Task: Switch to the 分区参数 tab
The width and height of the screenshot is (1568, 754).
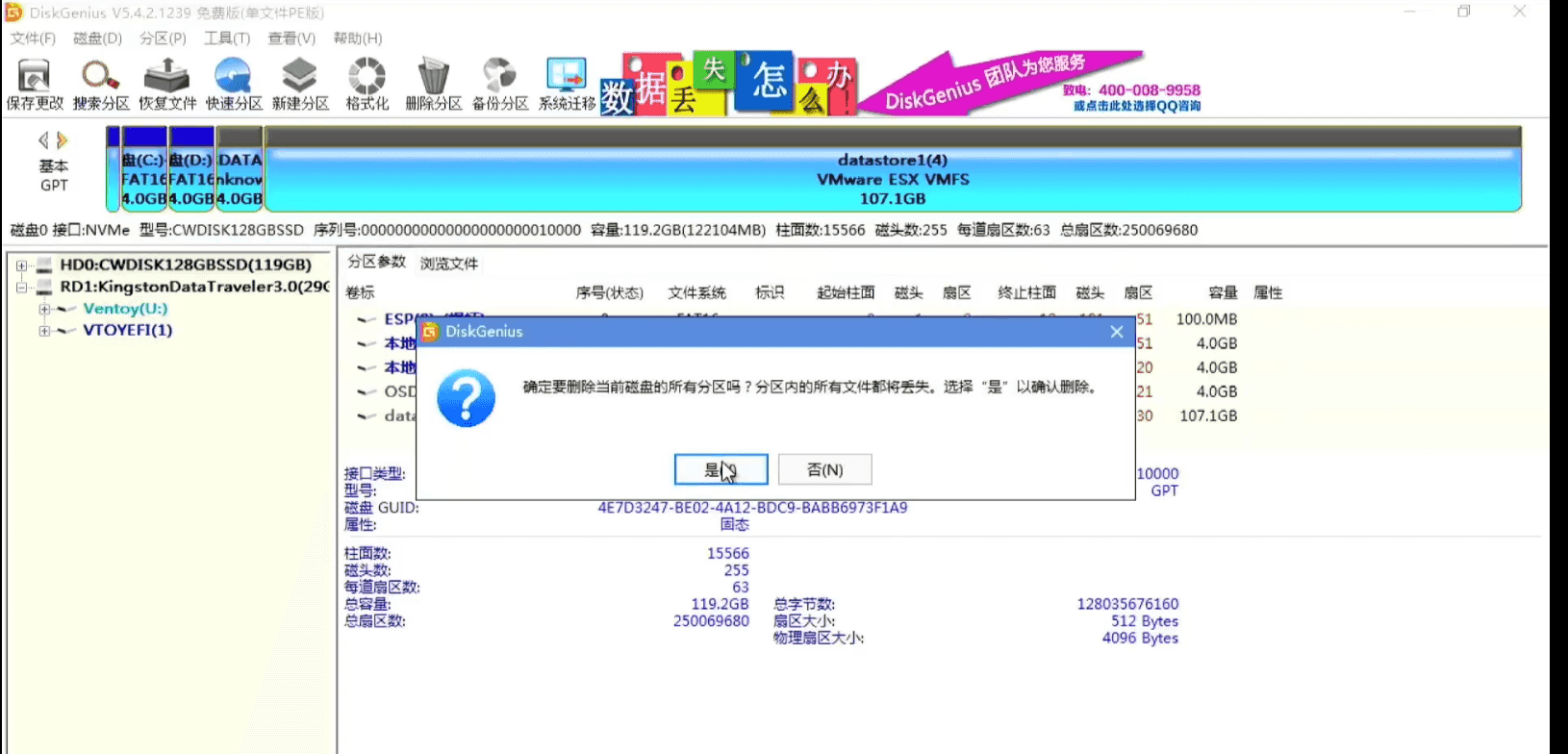Action: (376, 263)
